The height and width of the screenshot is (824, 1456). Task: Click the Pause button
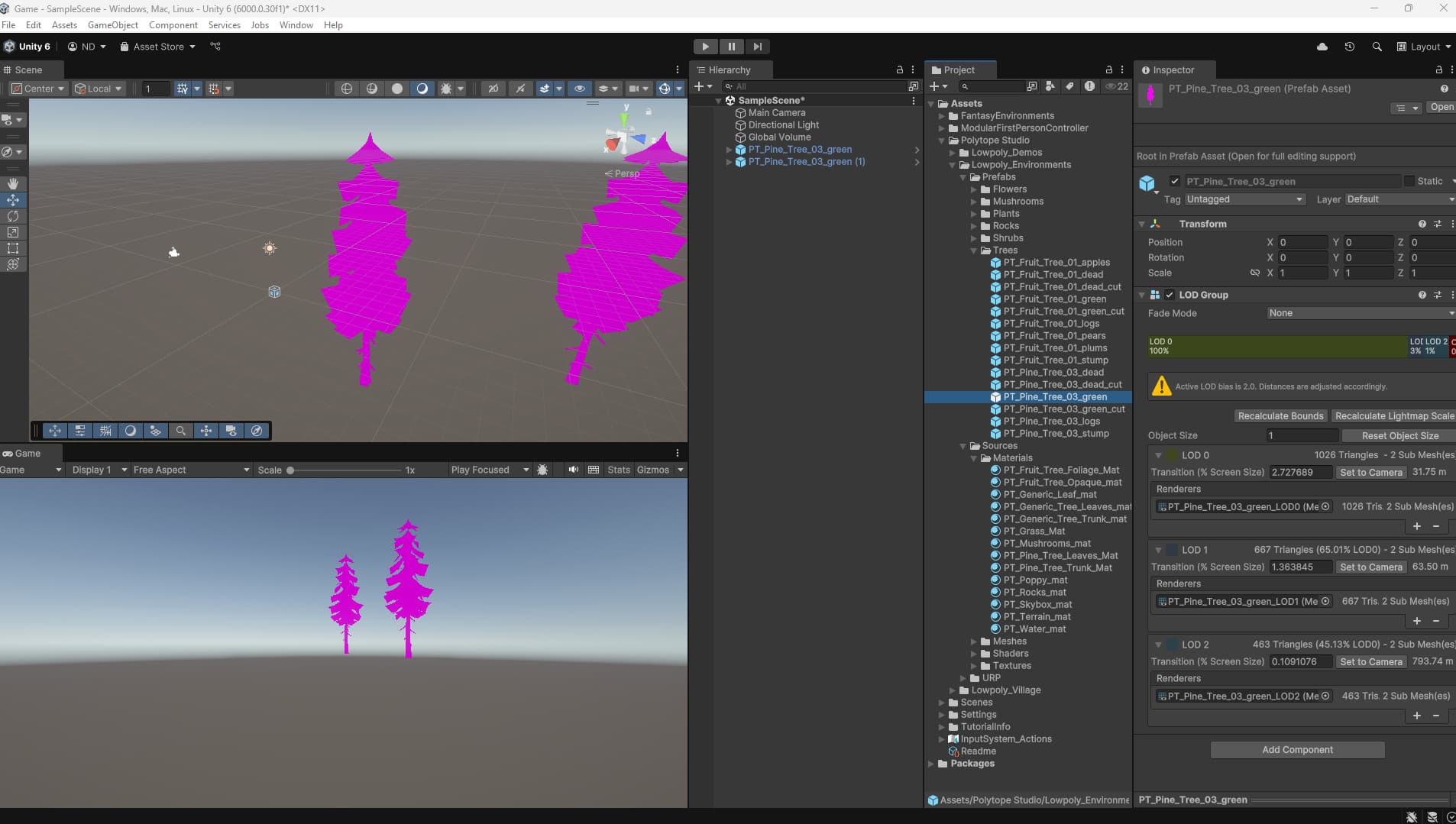pos(731,47)
